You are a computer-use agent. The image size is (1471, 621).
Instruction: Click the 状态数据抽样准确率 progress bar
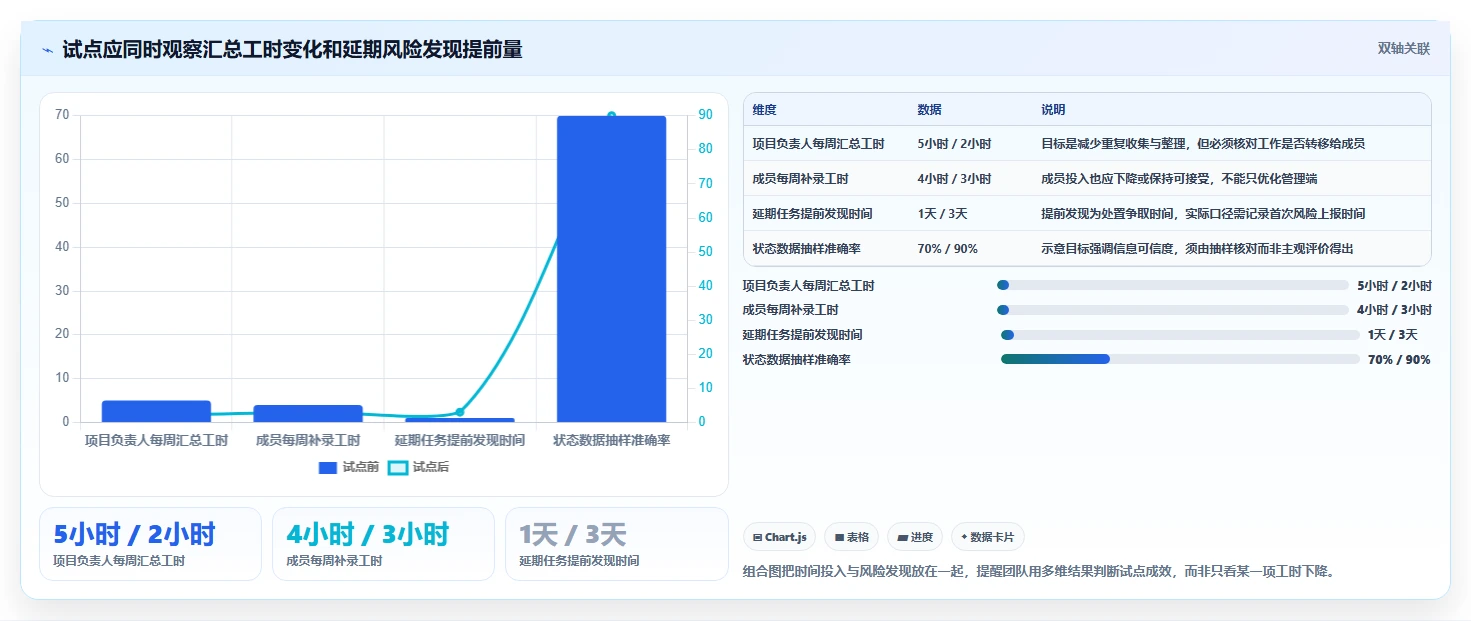coord(1180,359)
